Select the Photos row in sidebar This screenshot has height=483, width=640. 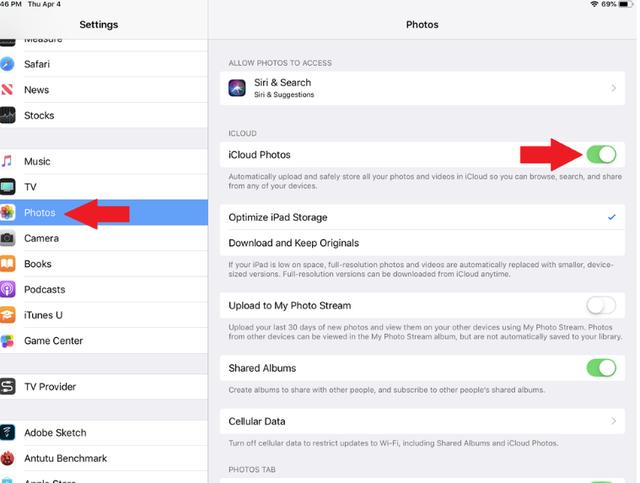tap(104, 212)
